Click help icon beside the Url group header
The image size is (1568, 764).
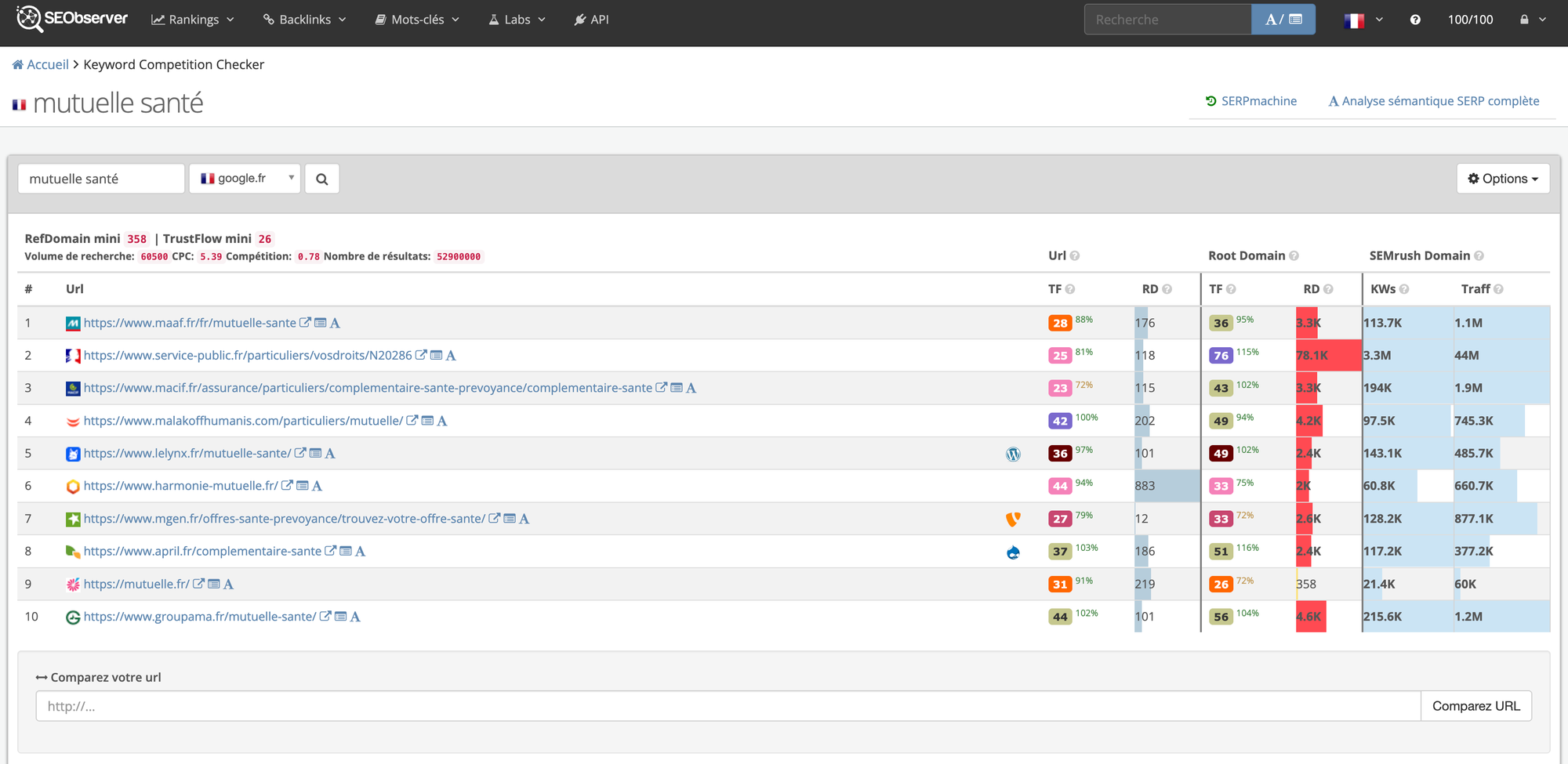(x=1075, y=255)
